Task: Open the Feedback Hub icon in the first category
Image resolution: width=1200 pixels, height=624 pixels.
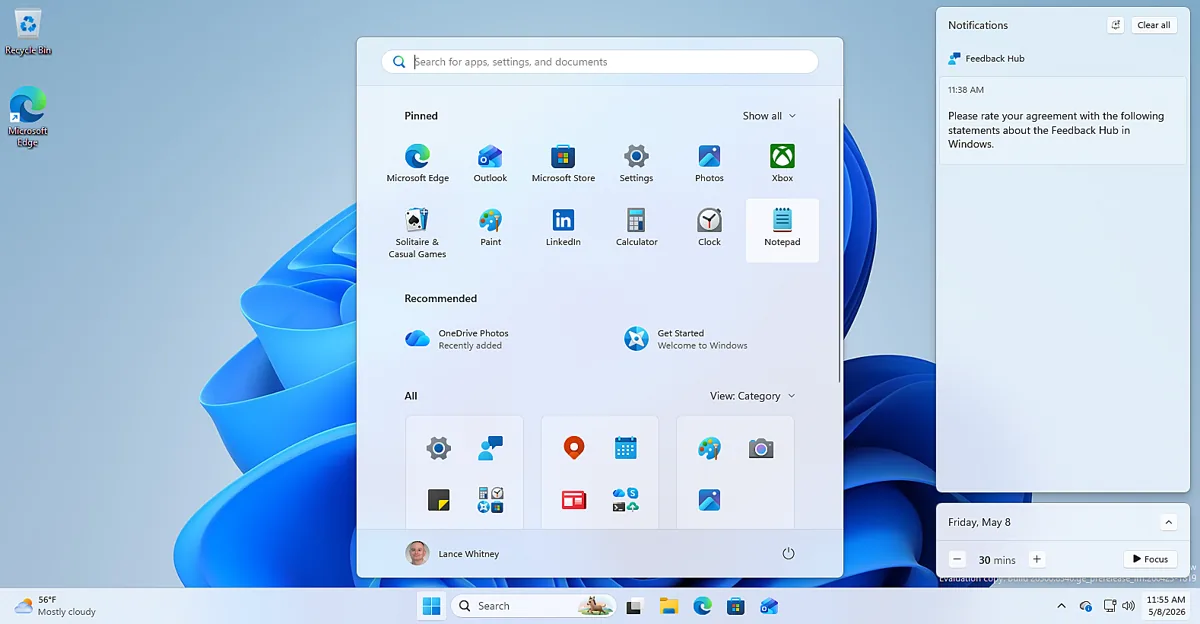Action: click(x=490, y=448)
